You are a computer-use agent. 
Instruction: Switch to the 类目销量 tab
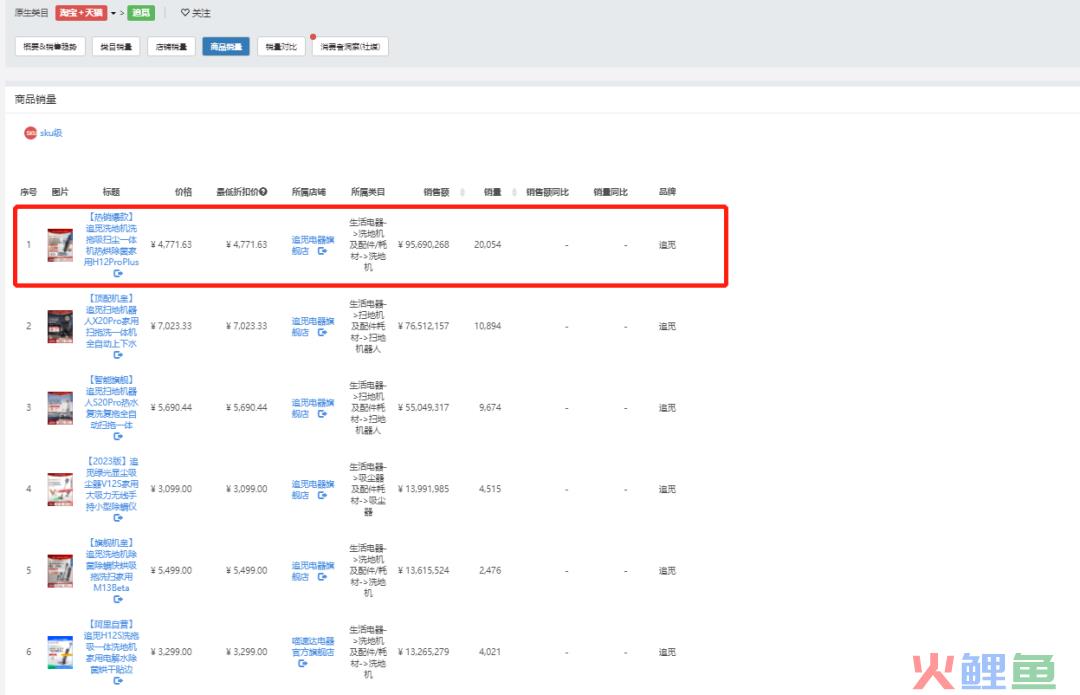click(x=116, y=46)
